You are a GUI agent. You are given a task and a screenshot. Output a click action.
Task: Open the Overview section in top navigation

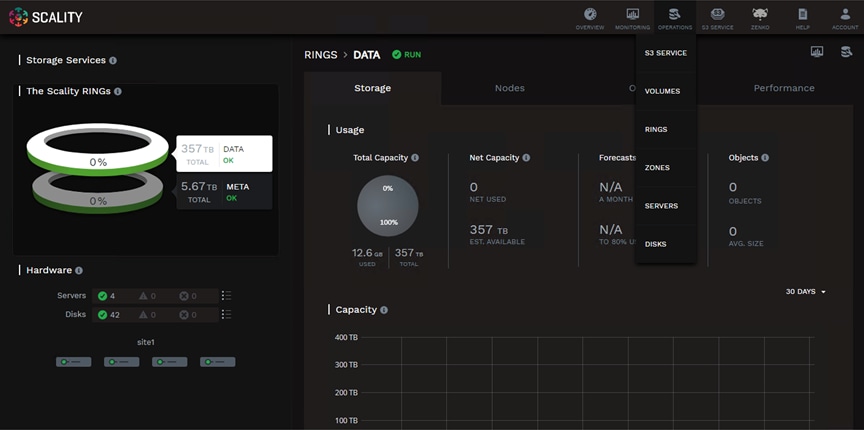pyautogui.click(x=590, y=18)
